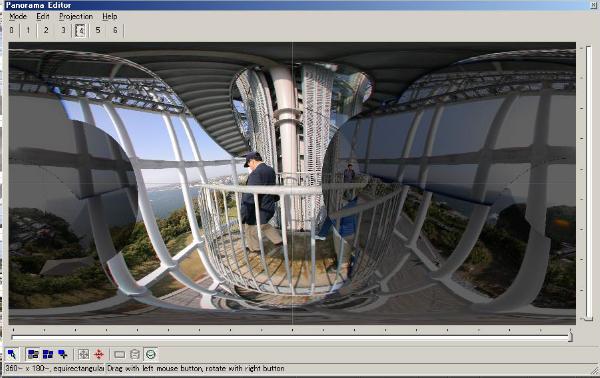The image size is (600, 378).
Task: Open the Edit menu
Action: tap(42, 16)
